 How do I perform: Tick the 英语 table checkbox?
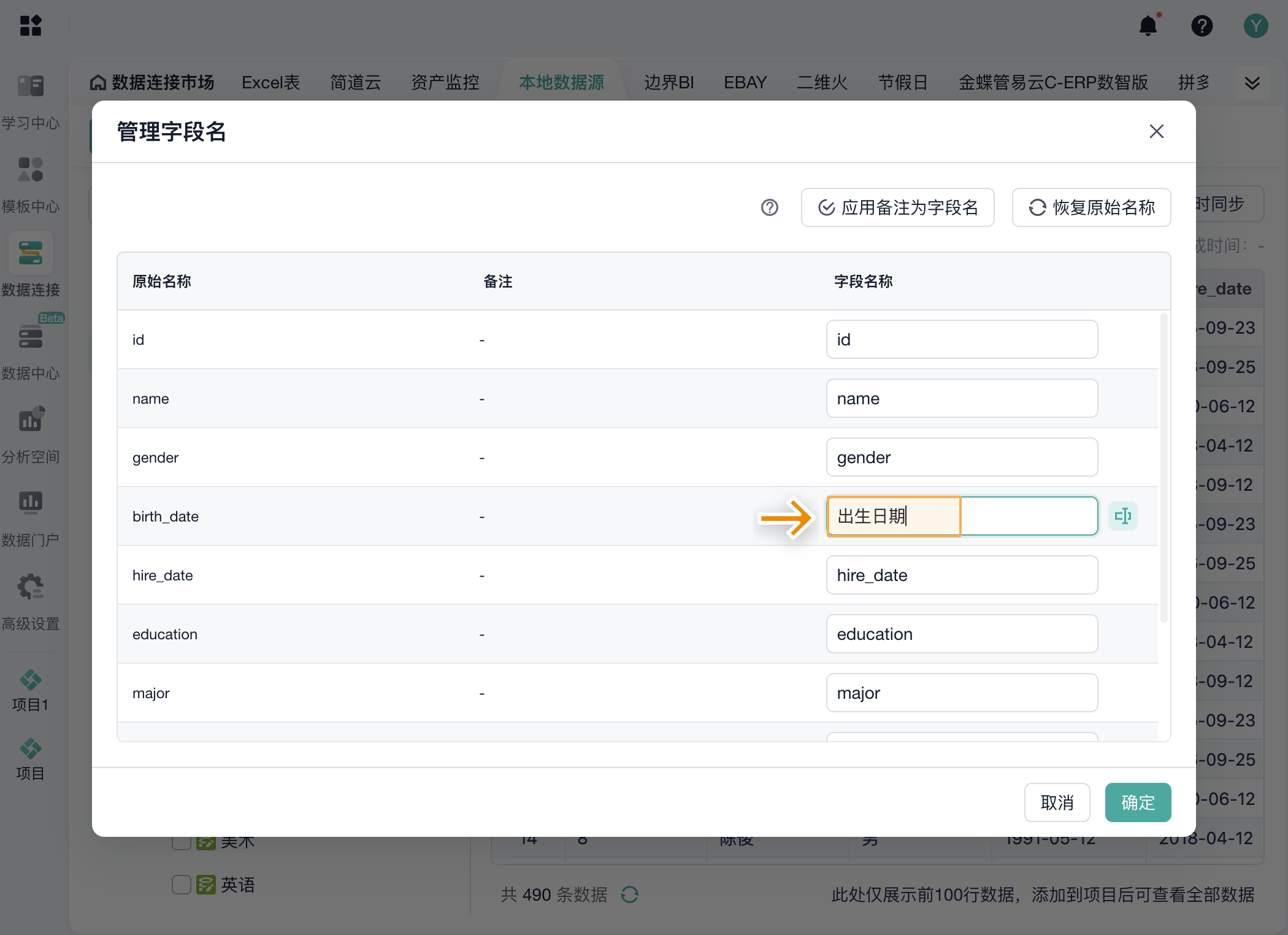182,885
